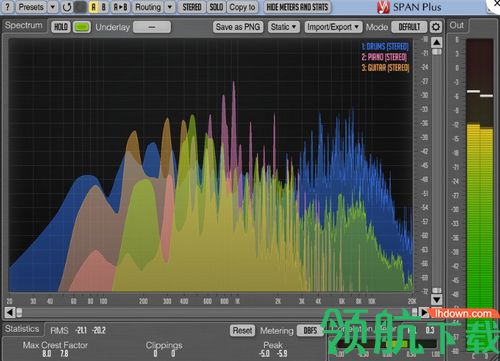
Task: Click the horizontal frequency range left handle
Action: [19, 312]
